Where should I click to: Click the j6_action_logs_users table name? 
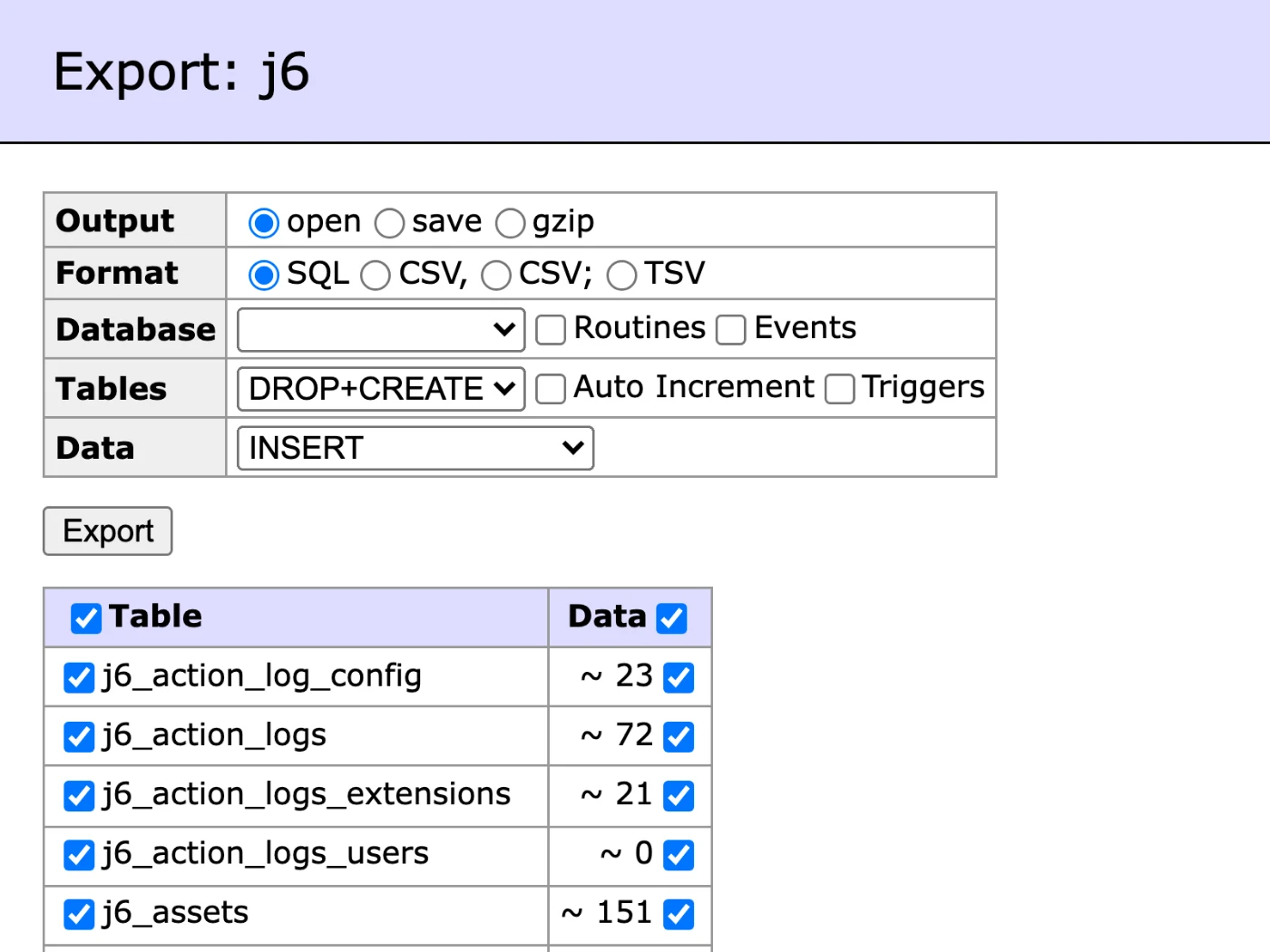[265, 853]
